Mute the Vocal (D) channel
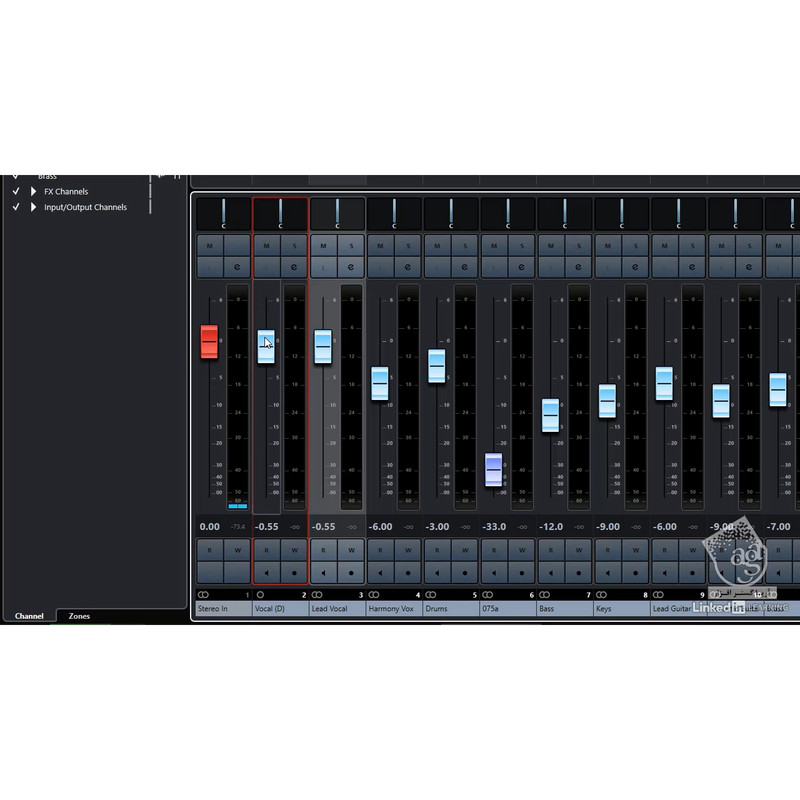This screenshot has height=800, width=800. [x=266, y=247]
